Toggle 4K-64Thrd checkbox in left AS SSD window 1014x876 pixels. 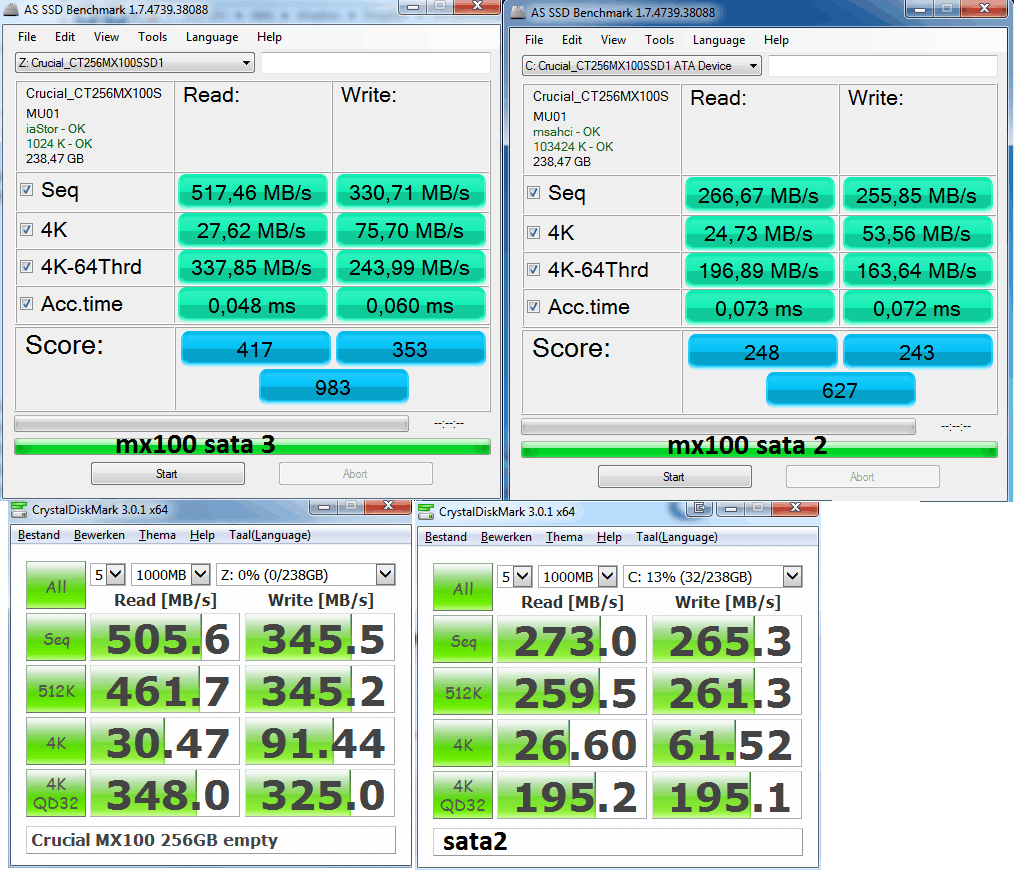[27, 266]
